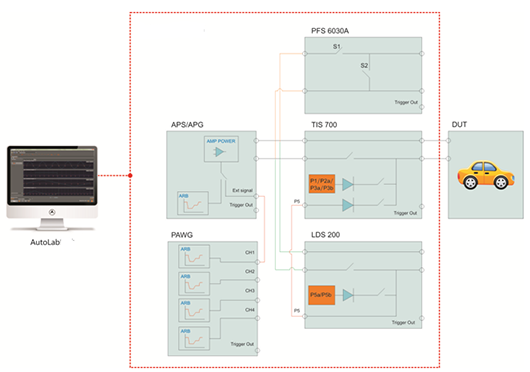Click the red connection node on dotted border

click(x=130, y=175)
